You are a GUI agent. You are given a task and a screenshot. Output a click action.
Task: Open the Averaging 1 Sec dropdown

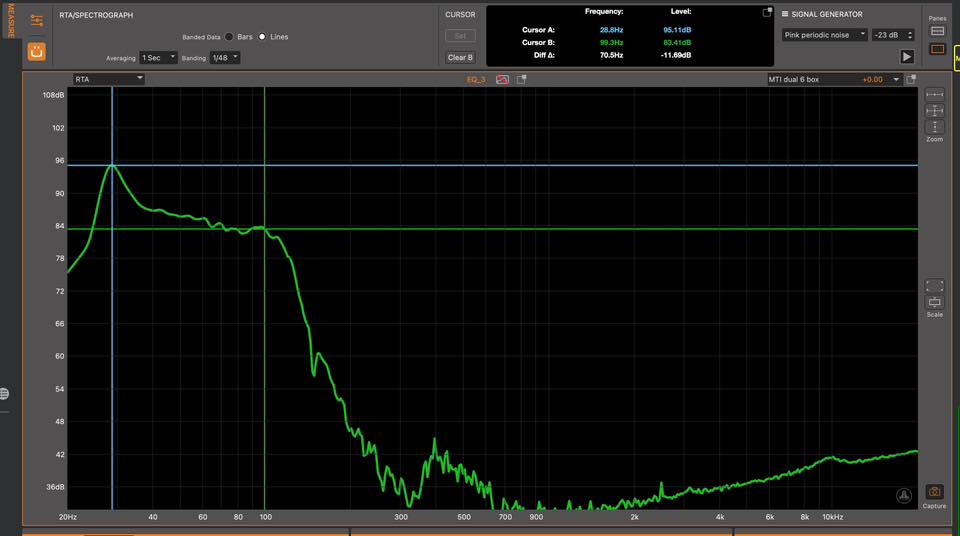tap(159, 58)
